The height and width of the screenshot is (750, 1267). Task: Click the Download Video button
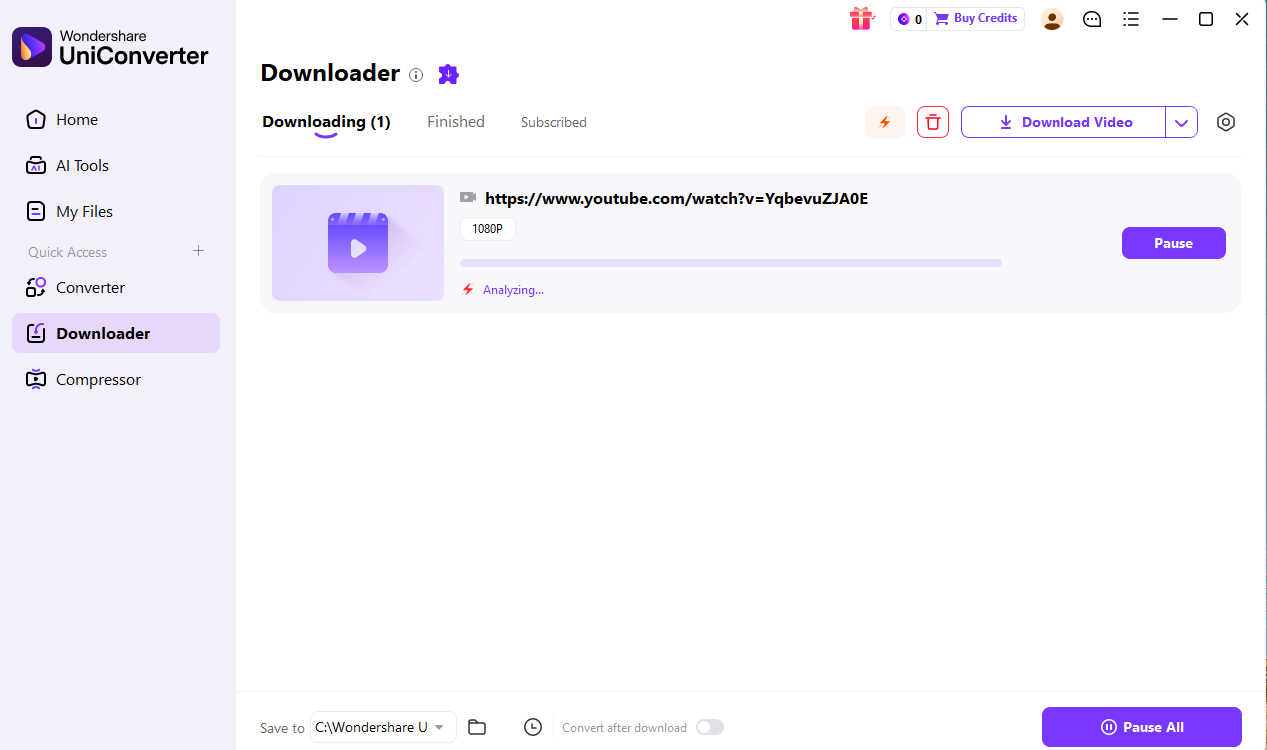tap(1064, 122)
